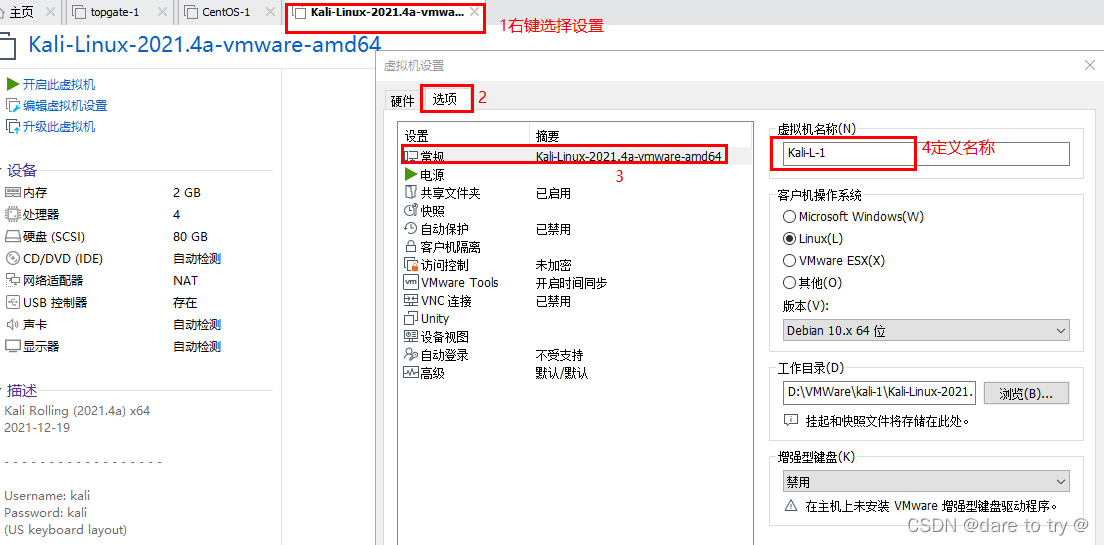The height and width of the screenshot is (545, 1104).
Task: Click the 开启此虚拟机 link
Action: click(59, 84)
